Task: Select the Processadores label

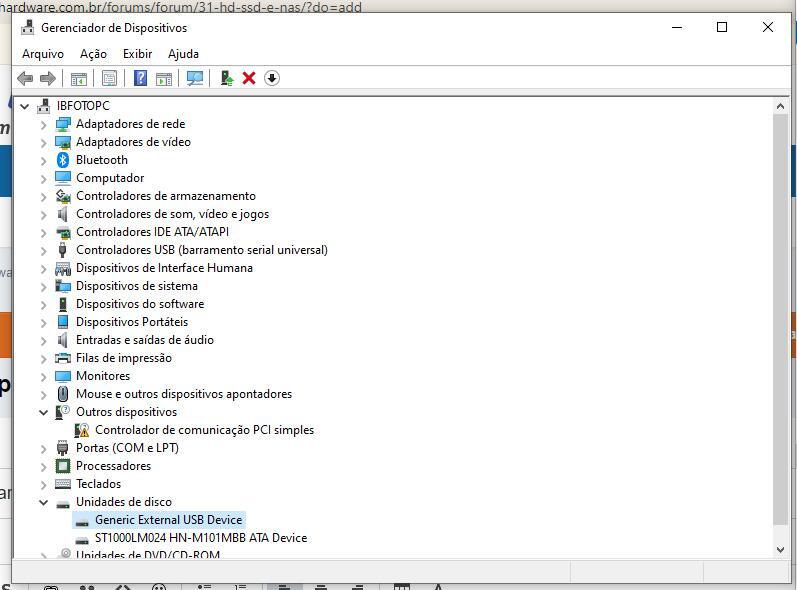Action: 113,466
